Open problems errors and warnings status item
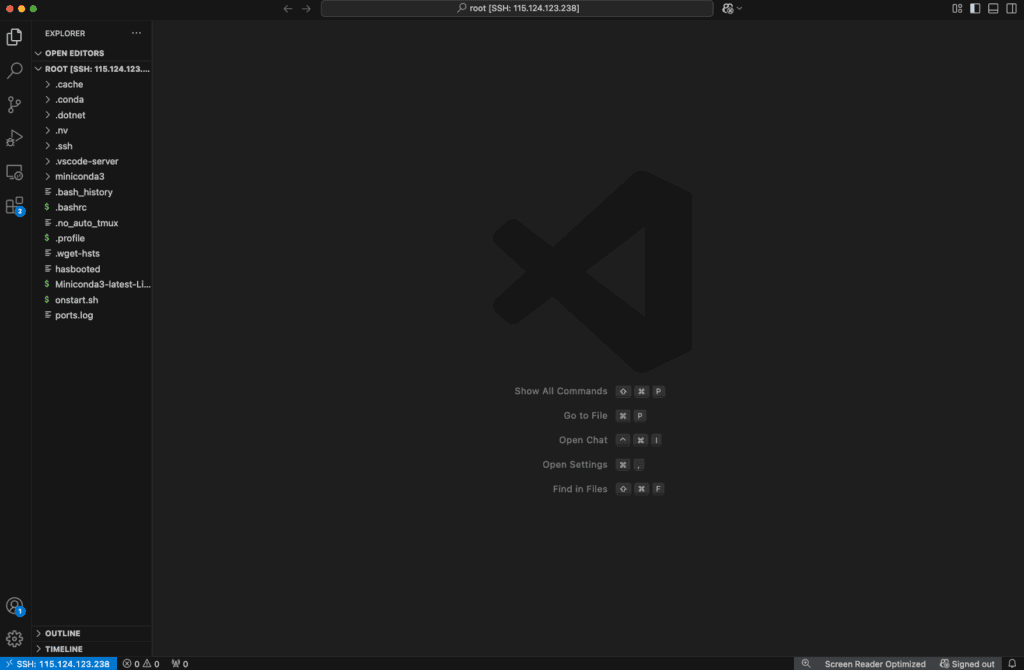The width and height of the screenshot is (1024, 670). point(141,663)
